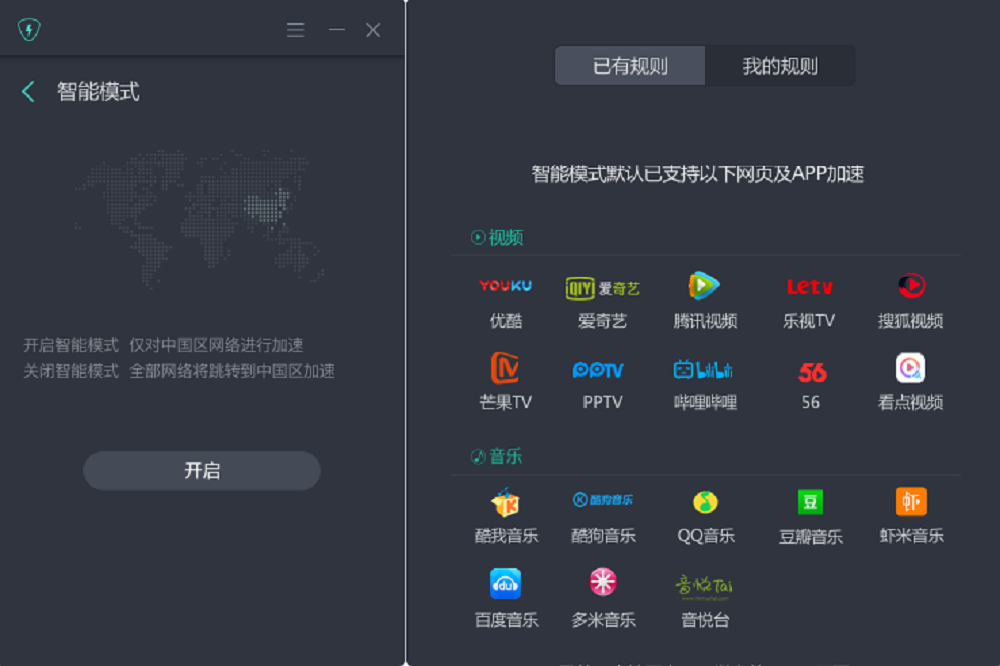Click the 看点视频 label text
Image resolution: width=1000 pixels, height=666 pixels.
(910, 402)
